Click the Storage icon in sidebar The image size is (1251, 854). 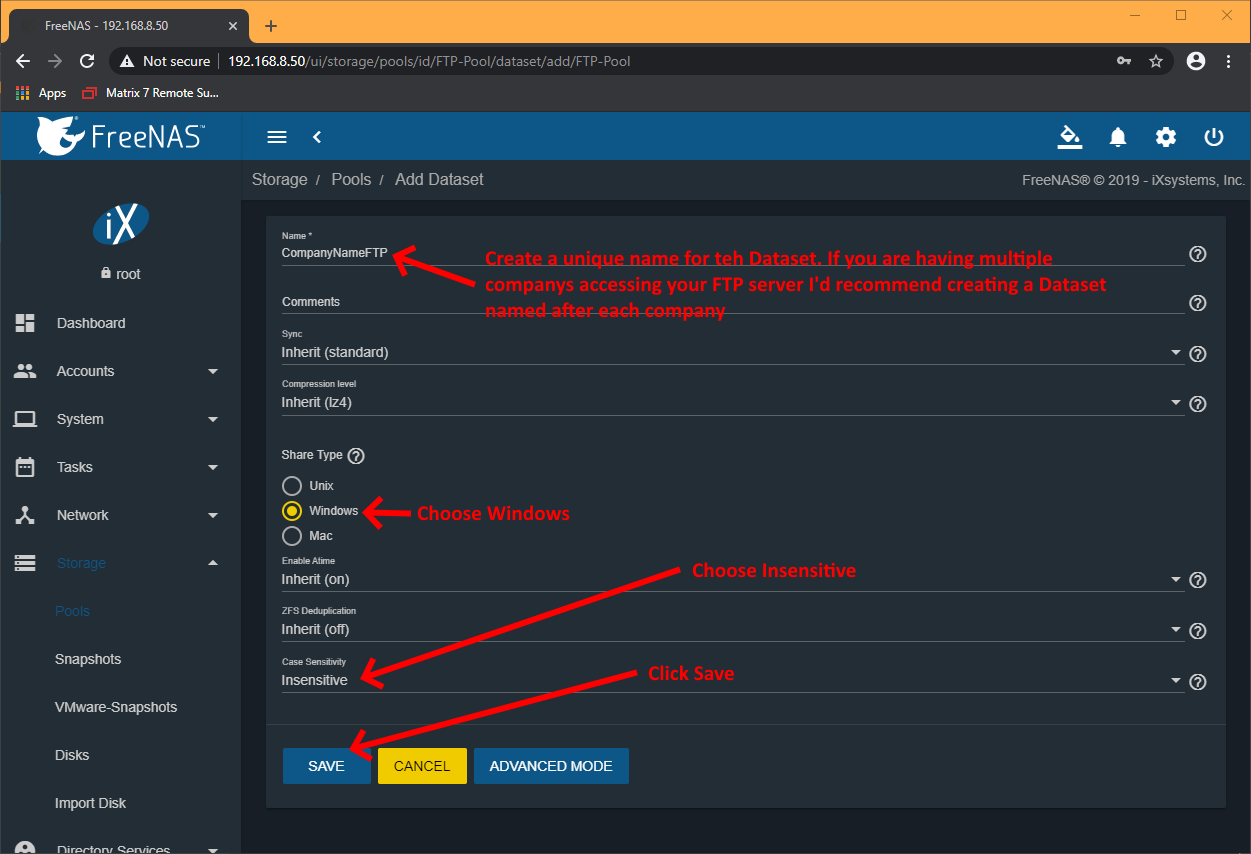[25, 563]
